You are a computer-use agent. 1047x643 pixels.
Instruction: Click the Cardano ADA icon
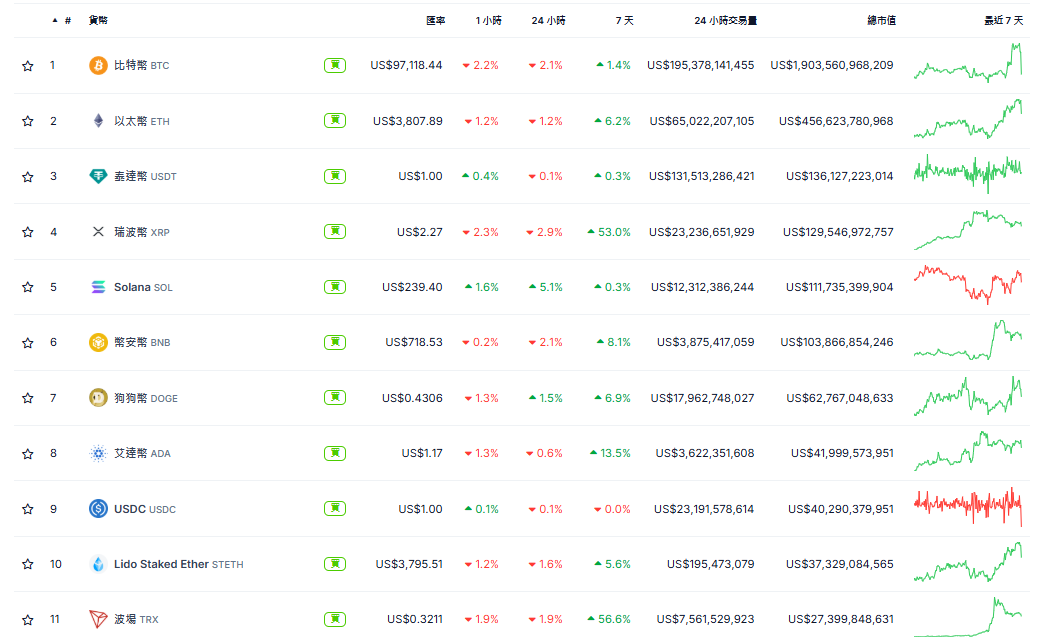[98, 453]
